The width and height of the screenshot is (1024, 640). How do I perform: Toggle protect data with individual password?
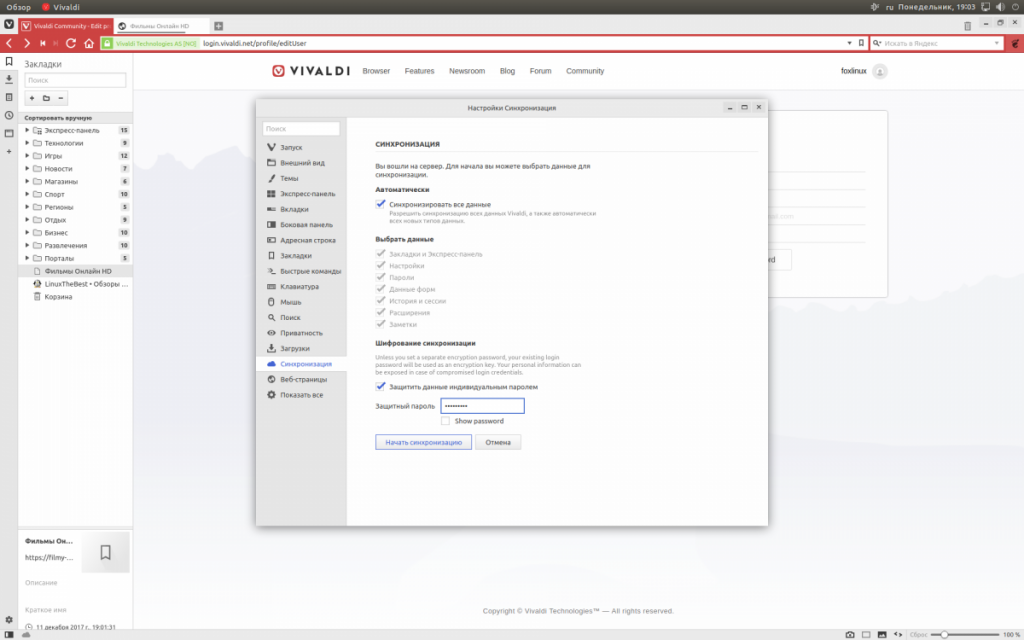pyautogui.click(x=381, y=387)
